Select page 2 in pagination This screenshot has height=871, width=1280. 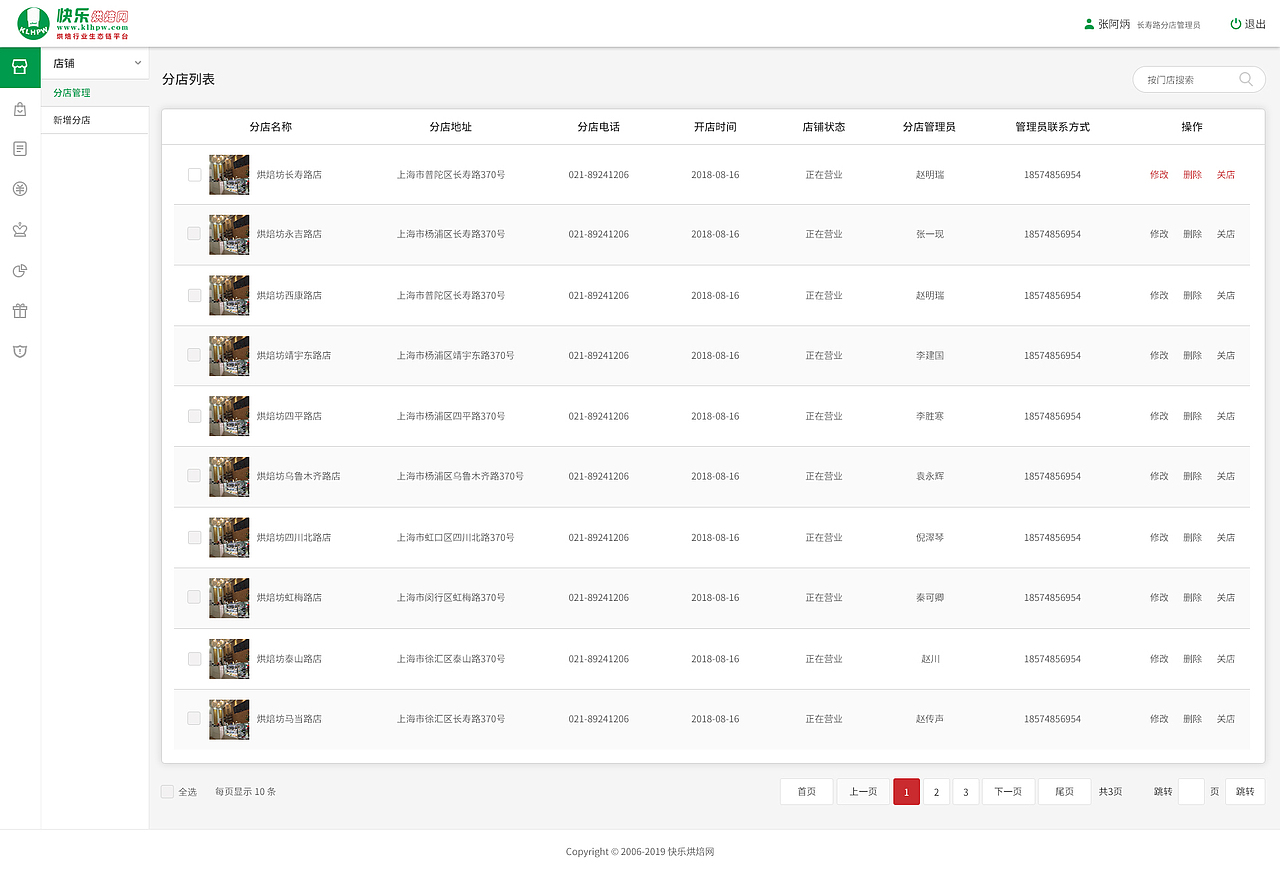[936, 792]
